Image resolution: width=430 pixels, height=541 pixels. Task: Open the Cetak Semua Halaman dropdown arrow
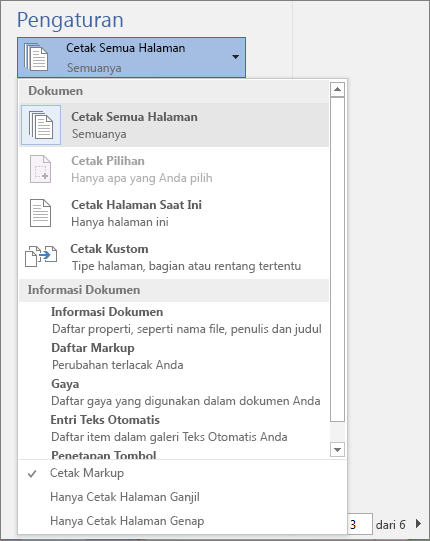[235, 57]
